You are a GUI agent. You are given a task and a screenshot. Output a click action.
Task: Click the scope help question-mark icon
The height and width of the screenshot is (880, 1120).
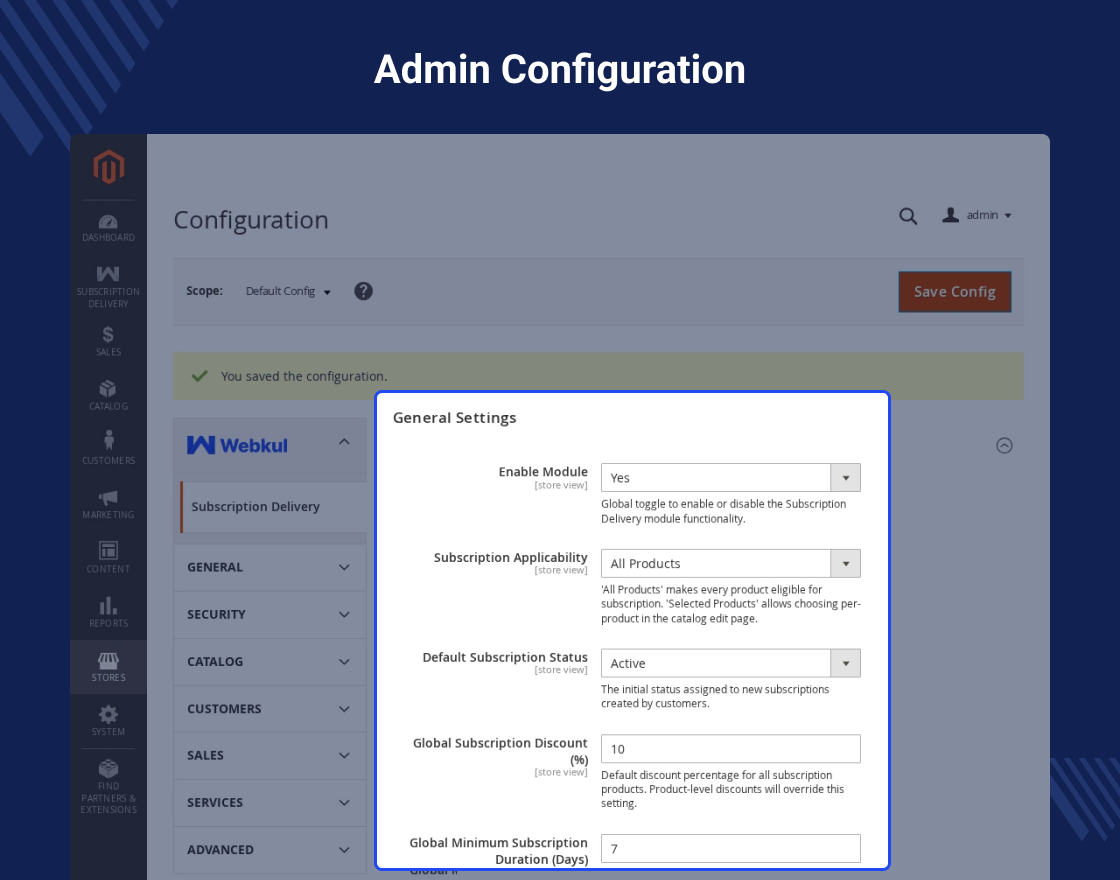[x=364, y=291]
